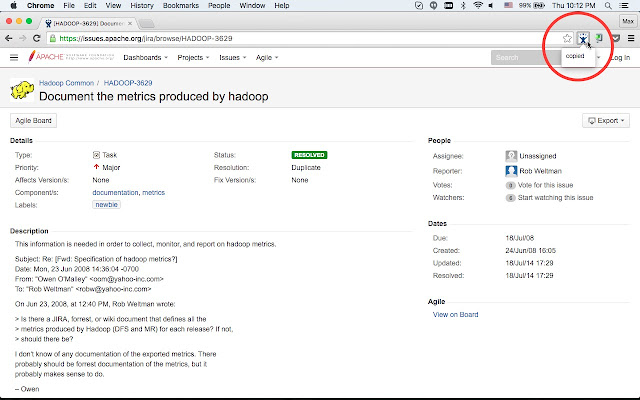640x400 pixels.
Task: Click the metrics component link
Action: pos(153,193)
